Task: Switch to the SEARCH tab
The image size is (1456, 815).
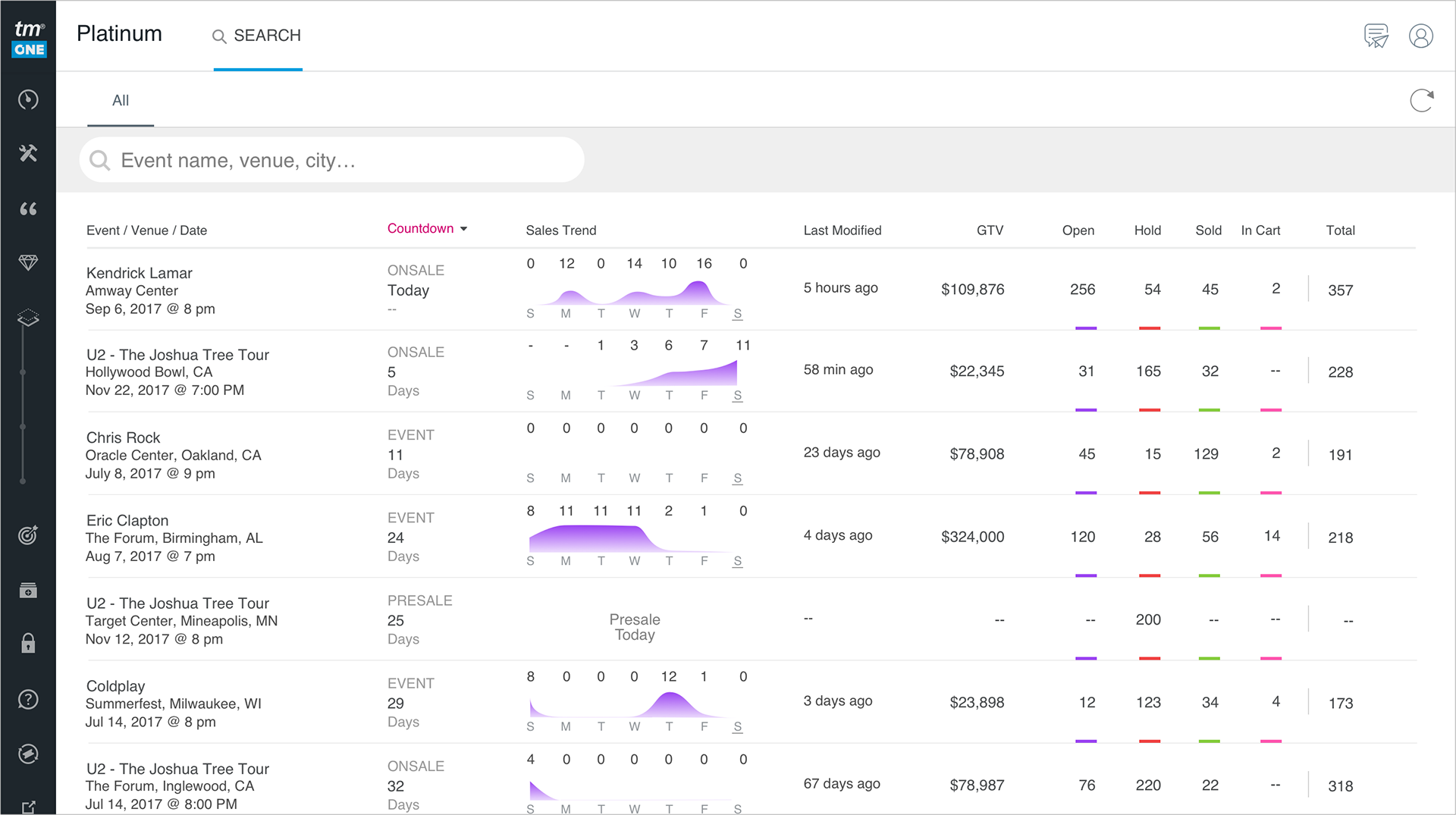Action: (x=258, y=36)
